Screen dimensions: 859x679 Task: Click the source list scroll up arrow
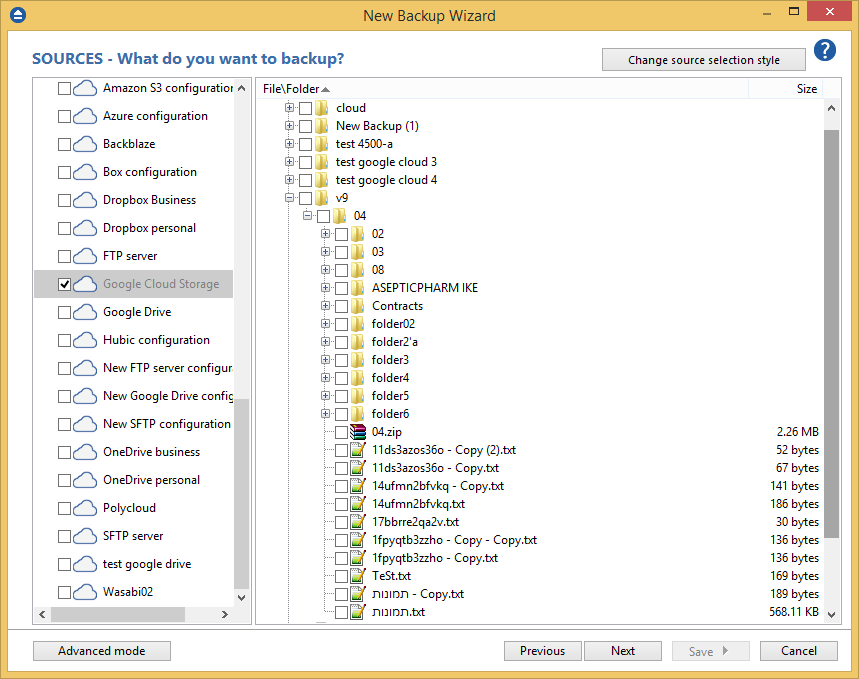(242, 88)
